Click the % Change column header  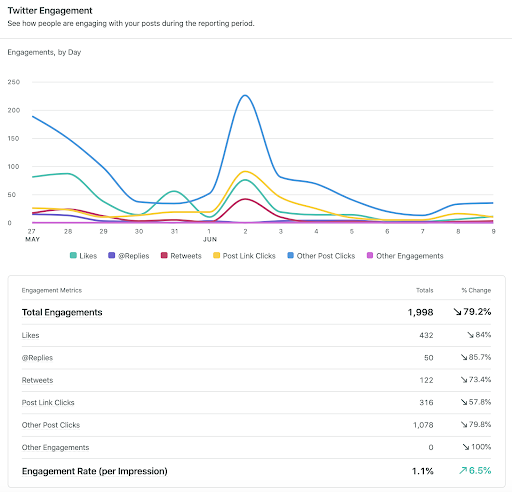(x=476, y=290)
